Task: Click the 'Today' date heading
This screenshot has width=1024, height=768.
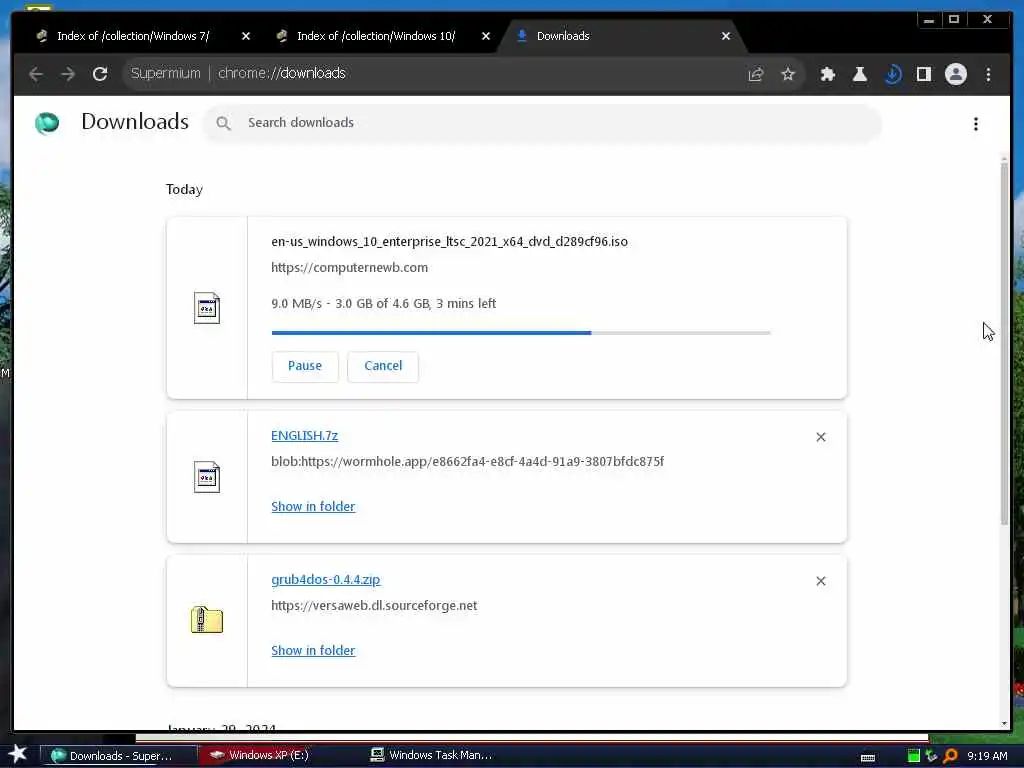Action: point(184,189)
